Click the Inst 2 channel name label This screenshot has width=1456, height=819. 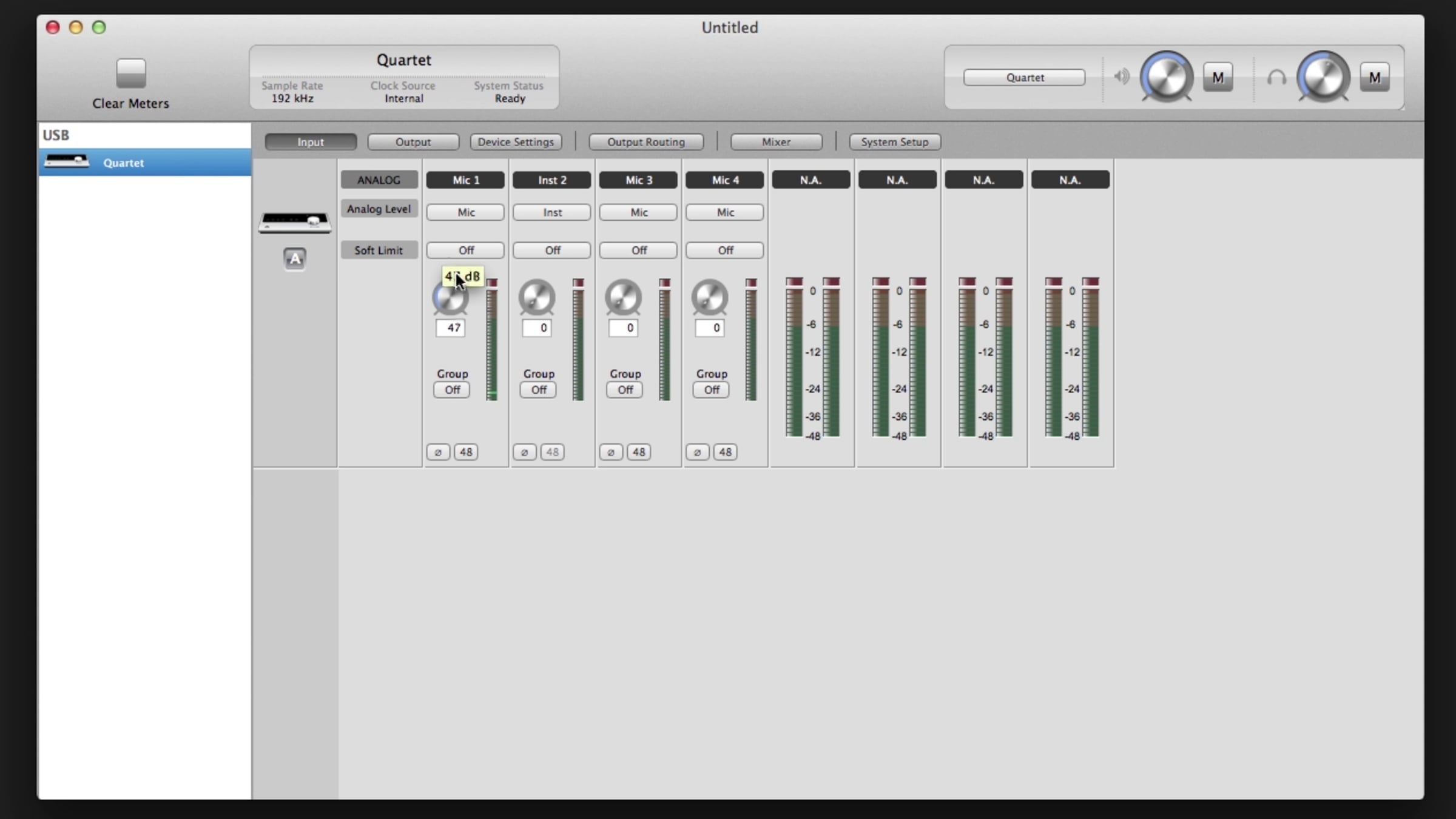tap(552, 180)
